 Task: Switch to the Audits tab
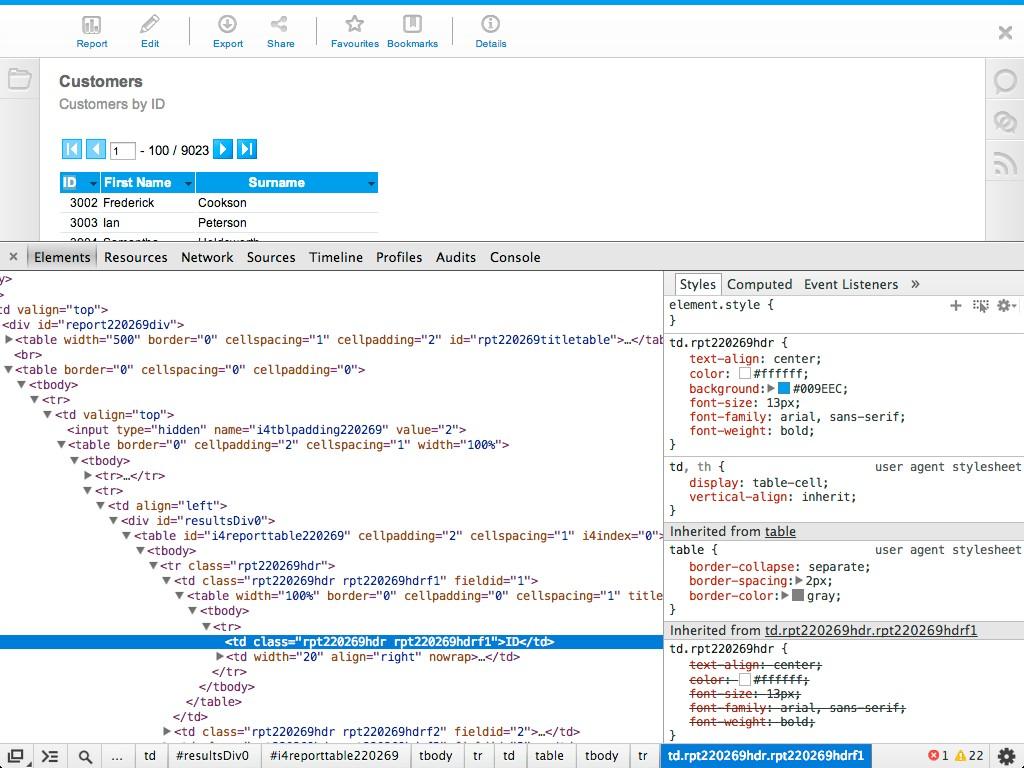click(456, 257)
